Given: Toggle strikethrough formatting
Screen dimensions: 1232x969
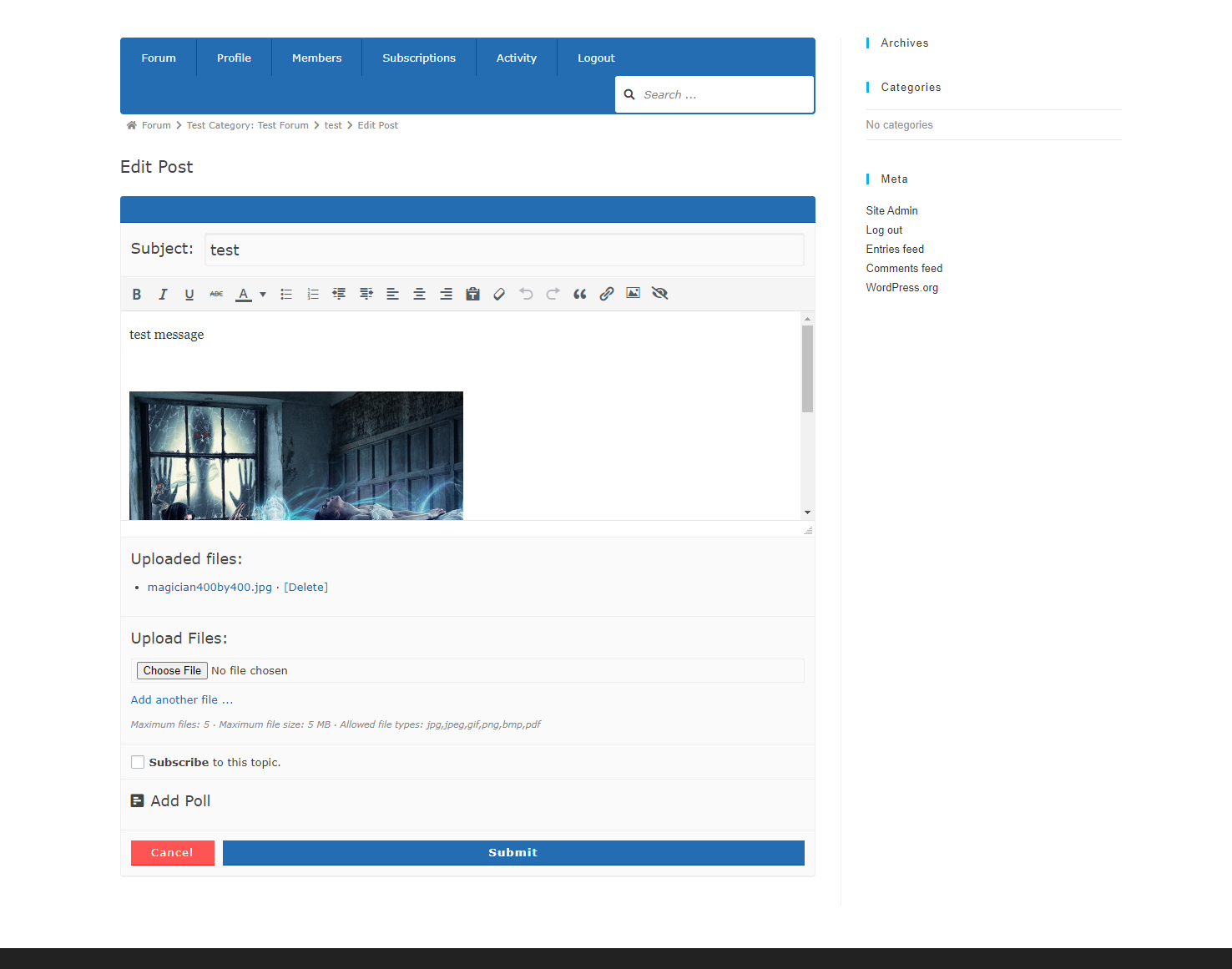Looking at the screenshot, I should 216,294.
